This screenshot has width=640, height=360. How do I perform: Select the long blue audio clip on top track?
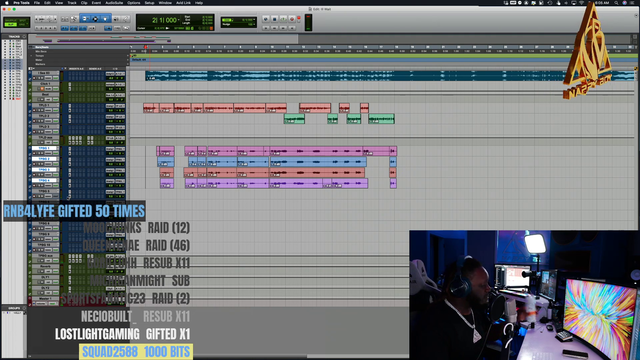click(390, 76)
